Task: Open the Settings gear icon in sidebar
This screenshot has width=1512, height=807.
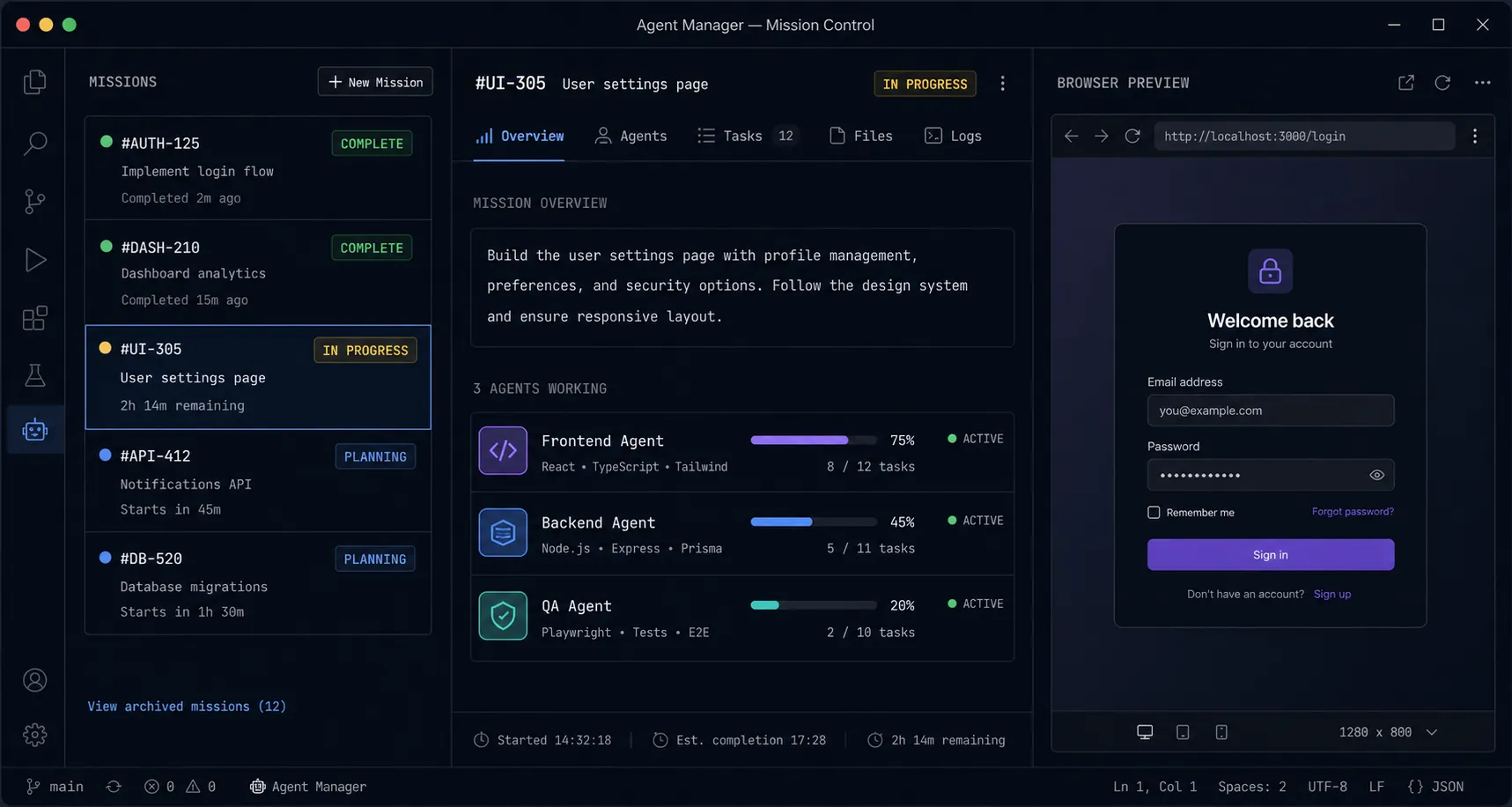Action: click(x=34, y=735)
